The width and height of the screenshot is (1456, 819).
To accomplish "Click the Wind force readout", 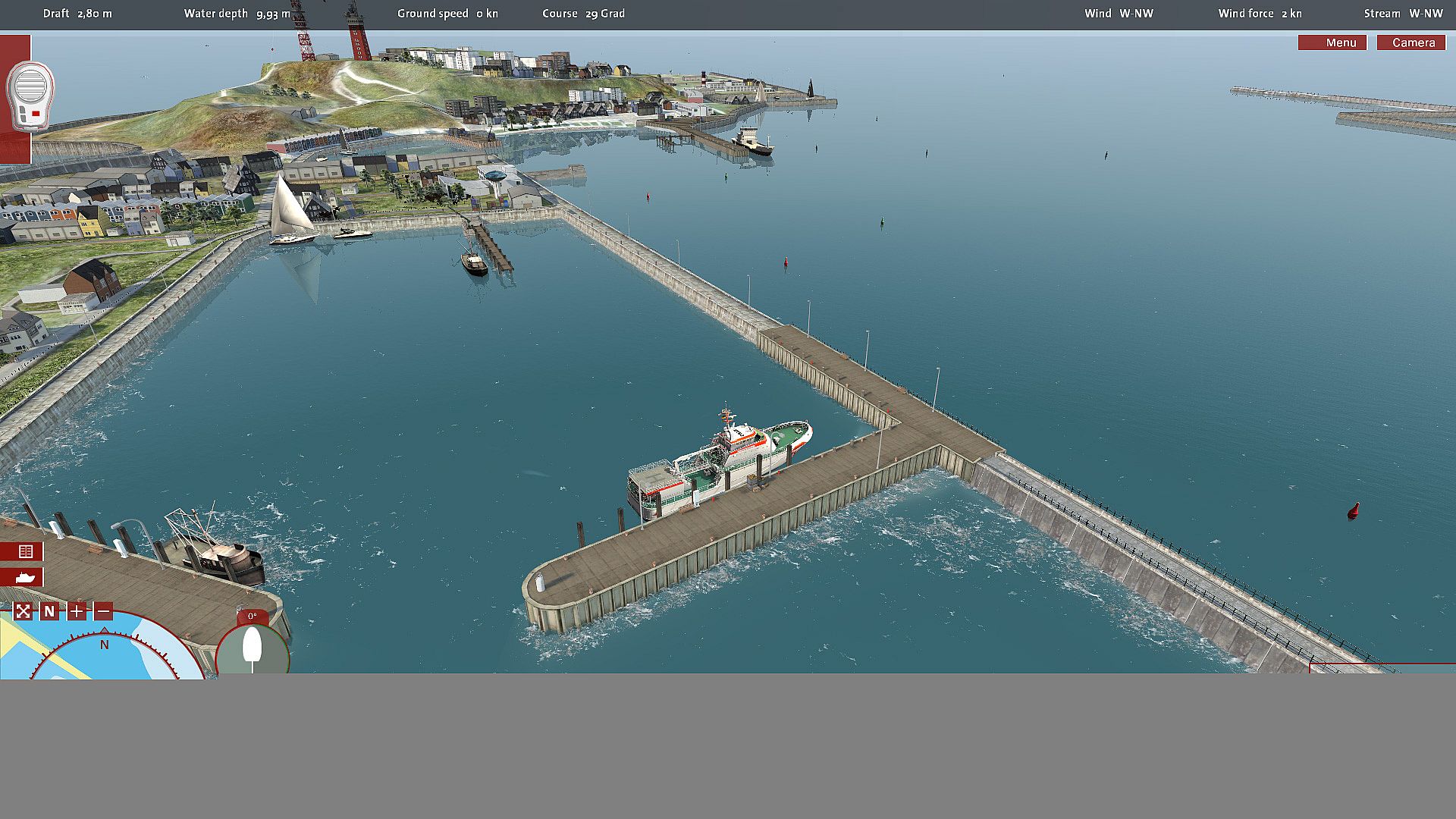I will (x=1260, y=14).
